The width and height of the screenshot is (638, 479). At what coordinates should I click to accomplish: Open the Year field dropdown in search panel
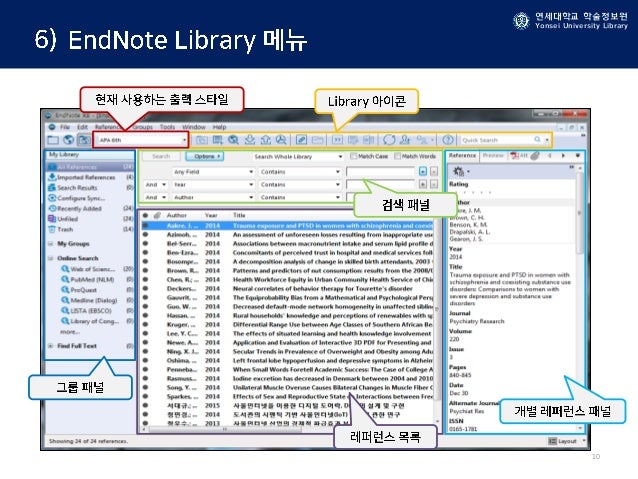pos(213,185)
